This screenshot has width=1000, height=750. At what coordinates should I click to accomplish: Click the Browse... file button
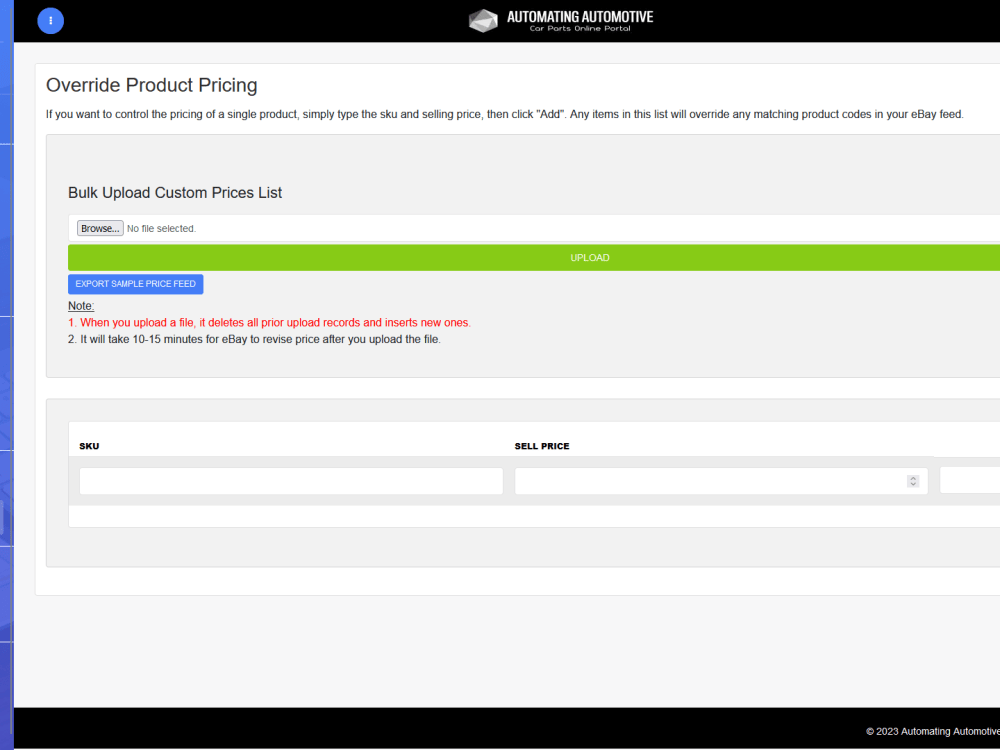[100, 228]
